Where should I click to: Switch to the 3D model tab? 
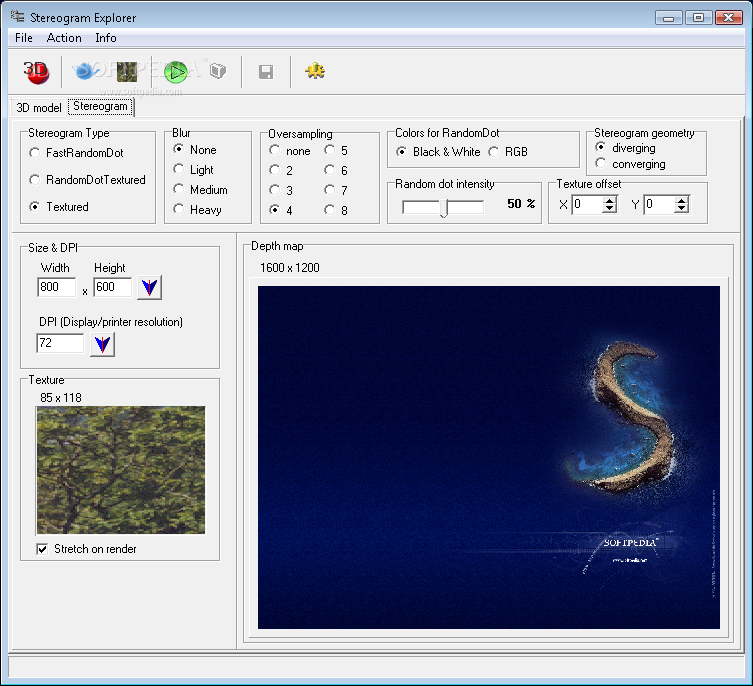[x=39, y=107]
